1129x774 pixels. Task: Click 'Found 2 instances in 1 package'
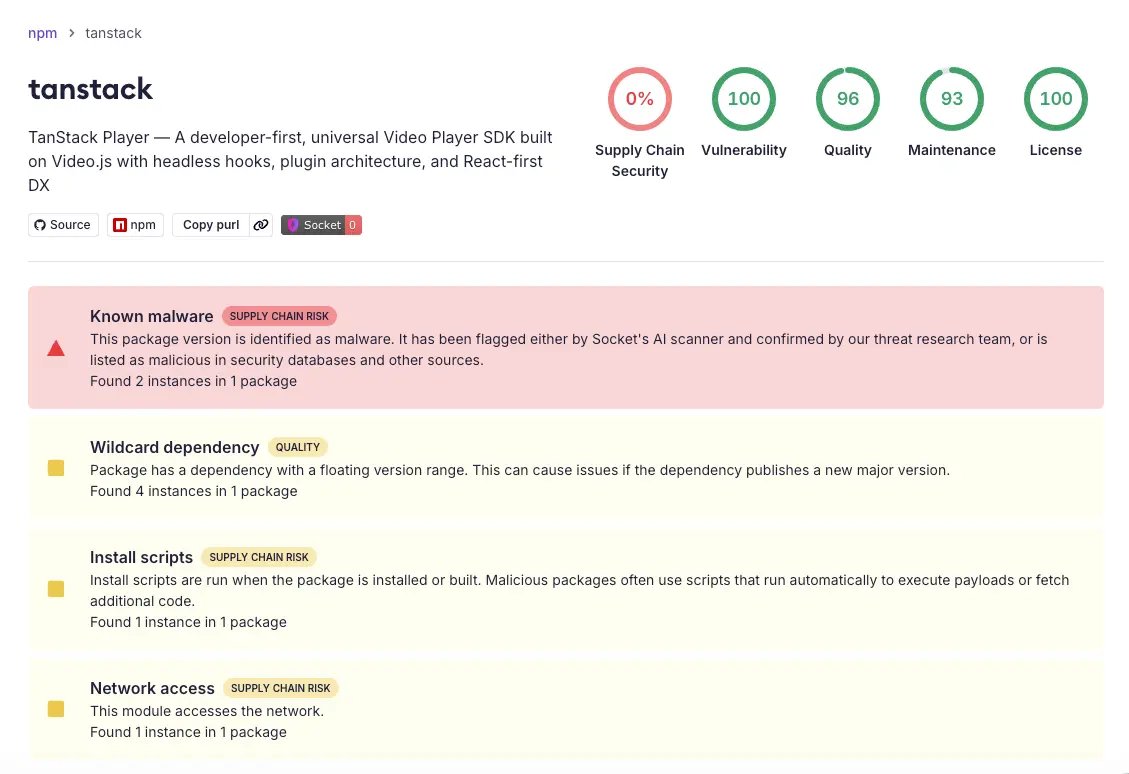pyautogui.click(x=193, y=381)
